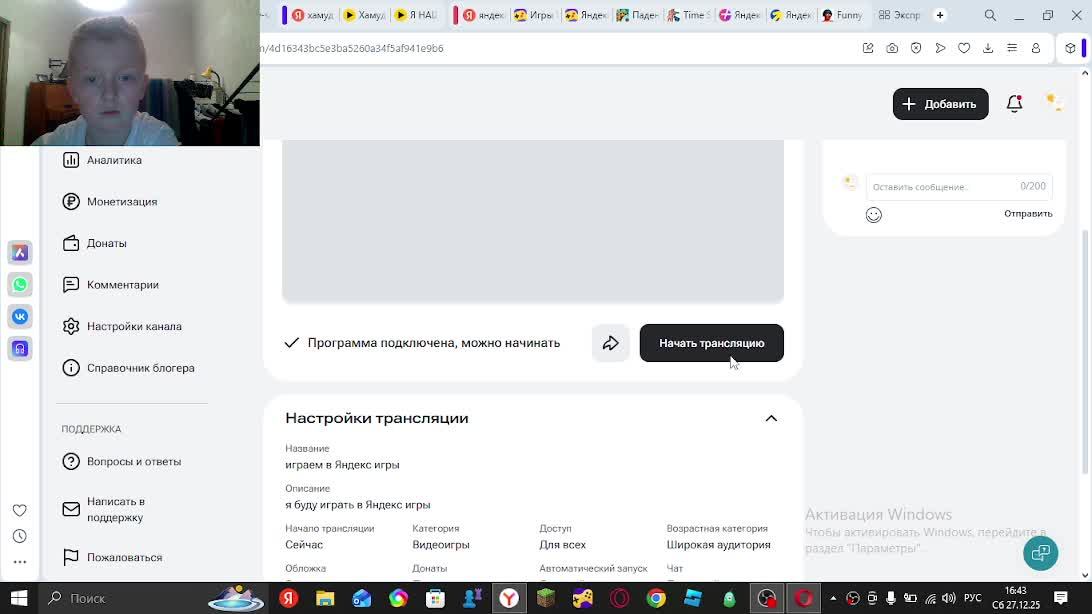Viewport: 1092px width, 614px height.
Task: Switch to the 'хамуд' Yandex tab
Action: click(x=313, y=15)
